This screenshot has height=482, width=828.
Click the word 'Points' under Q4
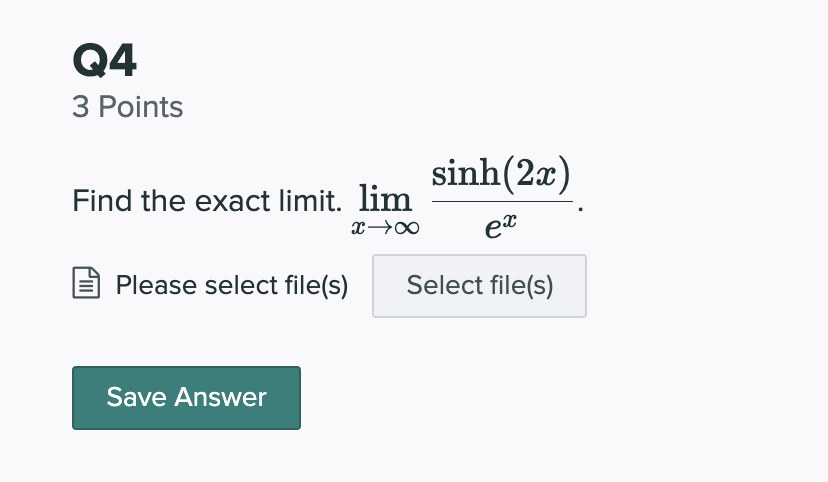tap(141, 107)
